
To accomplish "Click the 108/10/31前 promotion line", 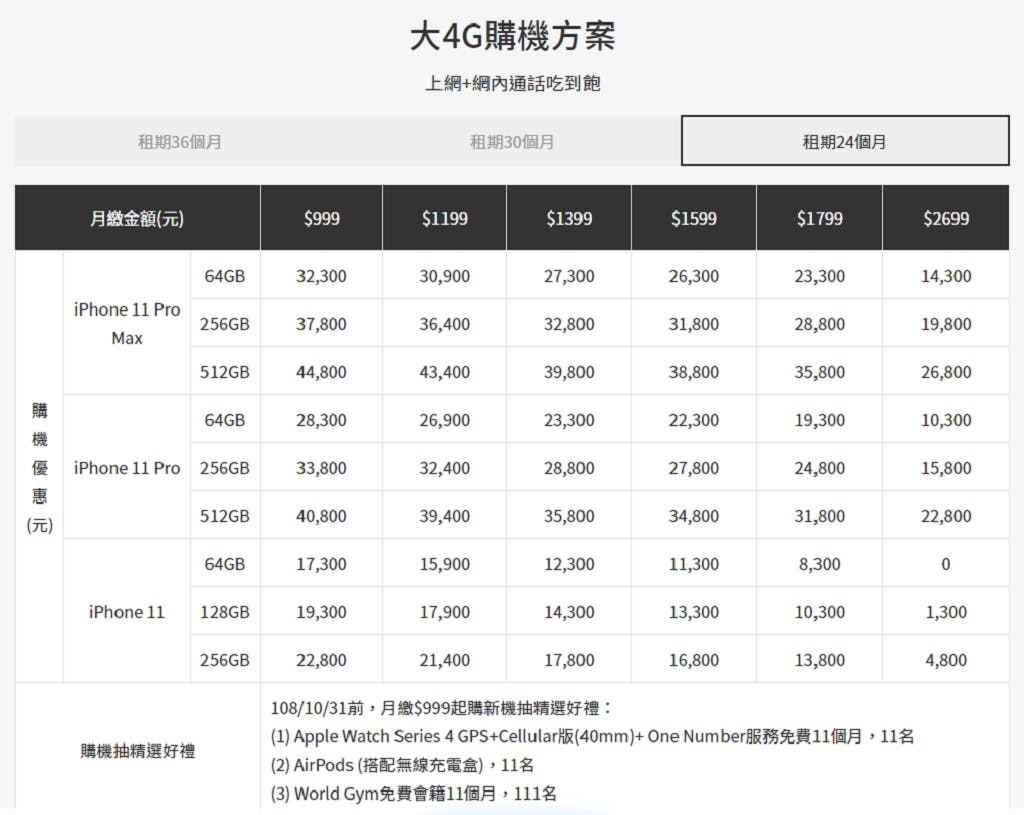I will (441, 708).
